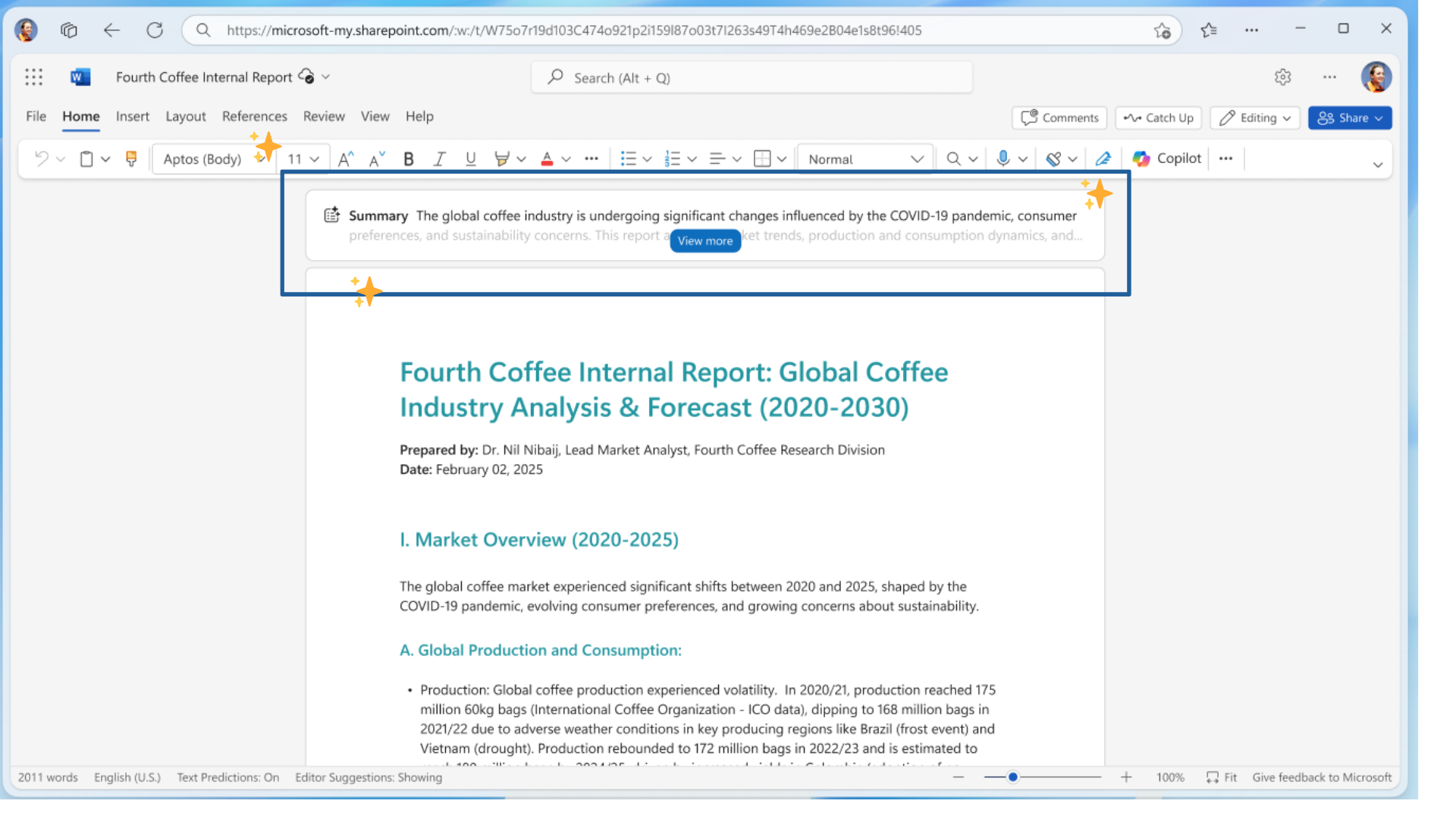Toggle Editor Suggestions in status bar
Image resolution: width=1456 pixels, height=819 pixels.
click(x=368, y=777)
